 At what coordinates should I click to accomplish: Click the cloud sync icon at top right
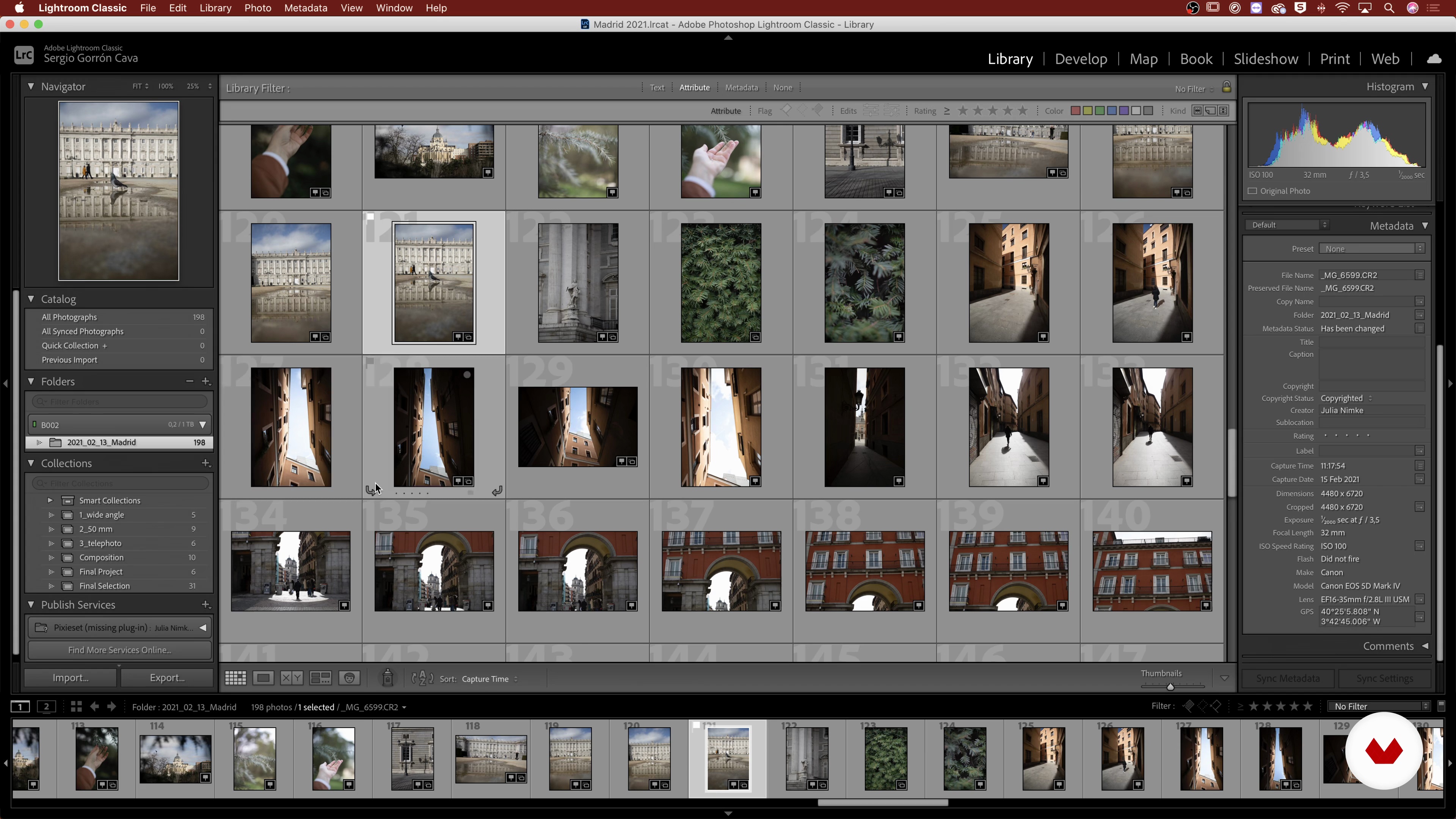pos(1434,59)
